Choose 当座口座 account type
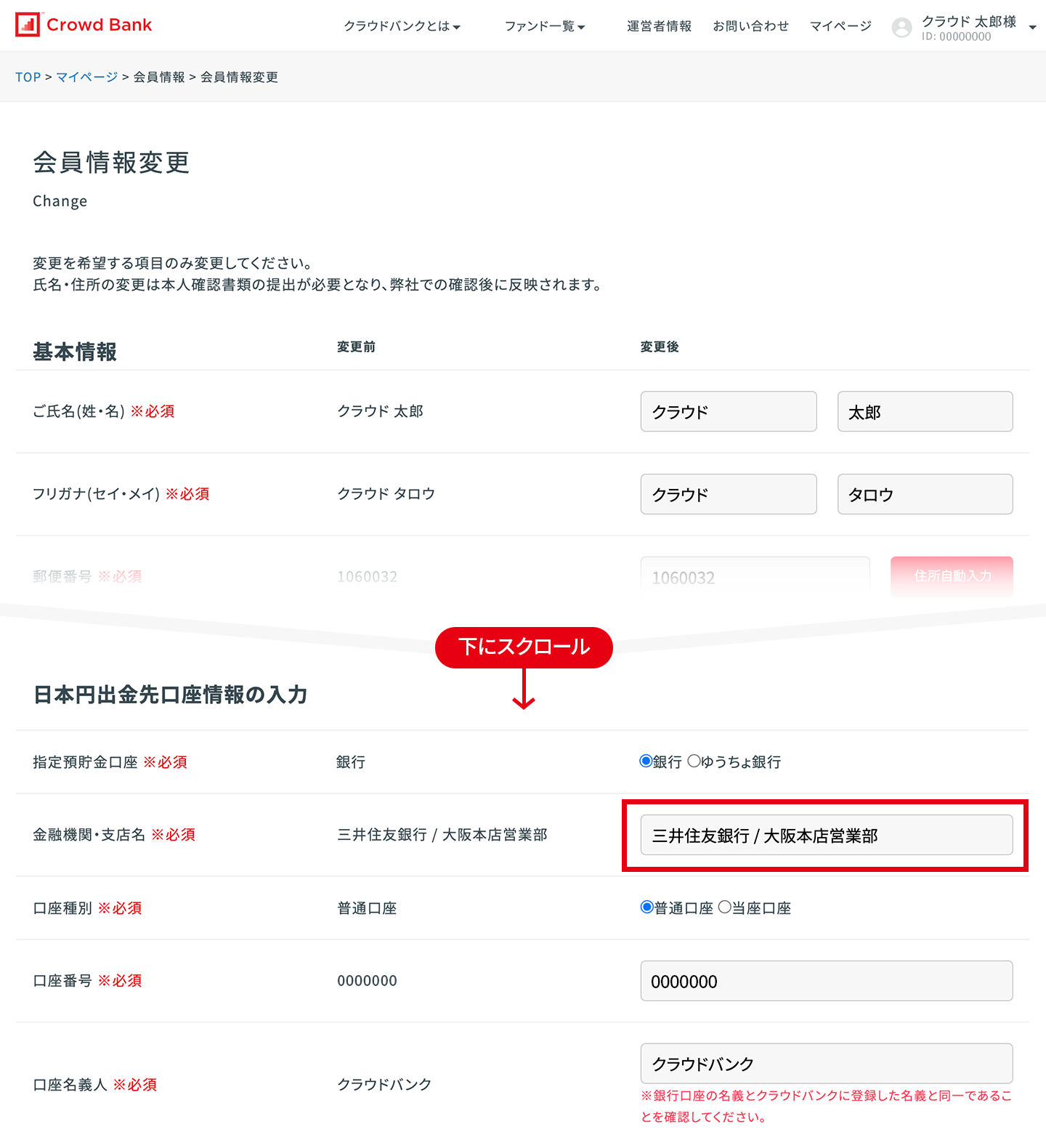 click(x=724, y=908)
